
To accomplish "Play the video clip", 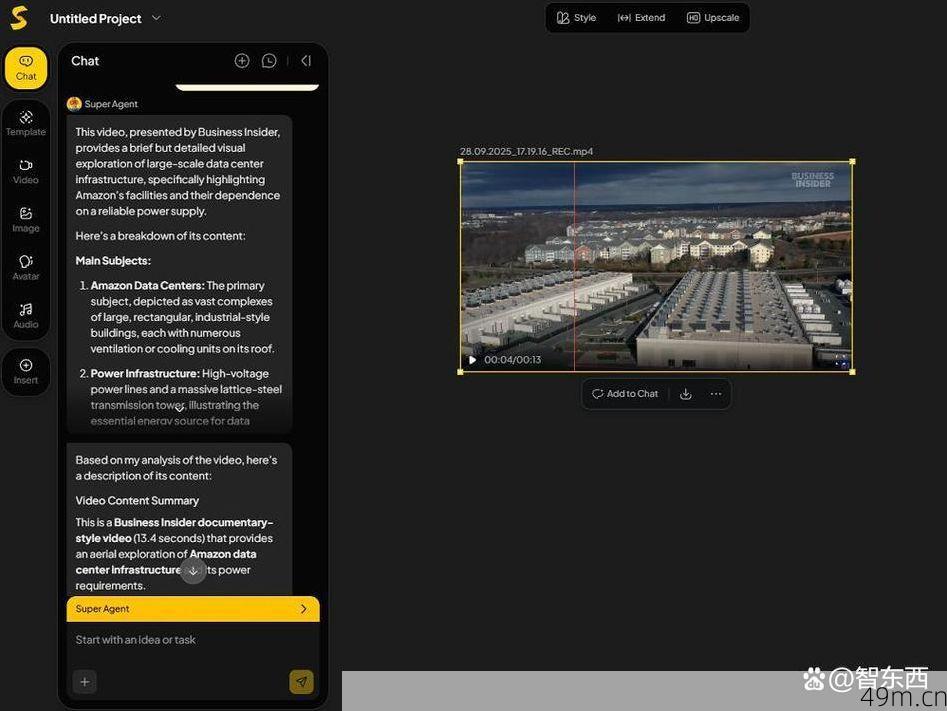I will [472, 360].
